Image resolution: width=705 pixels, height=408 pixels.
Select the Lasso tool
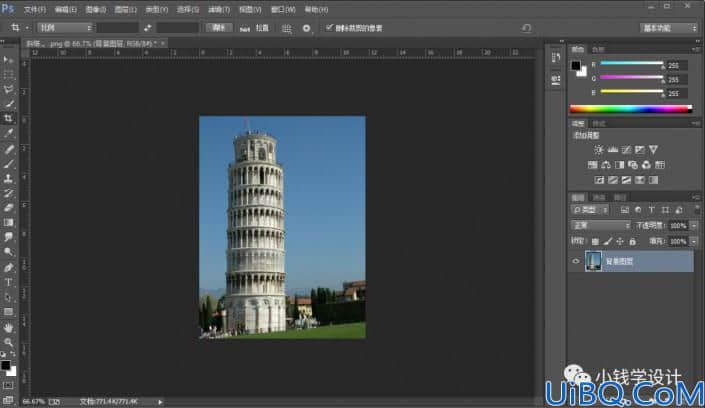point(8,90)
